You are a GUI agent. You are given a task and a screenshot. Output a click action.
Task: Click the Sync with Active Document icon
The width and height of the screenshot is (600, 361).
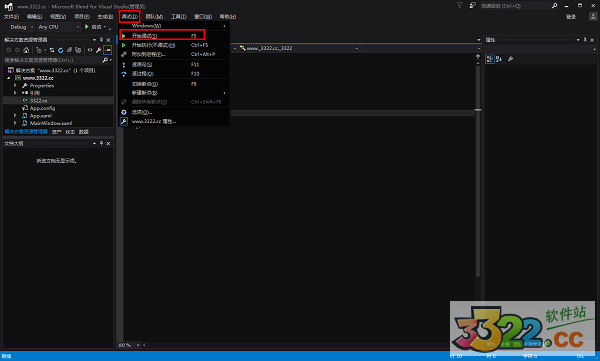tap(52, 50)
